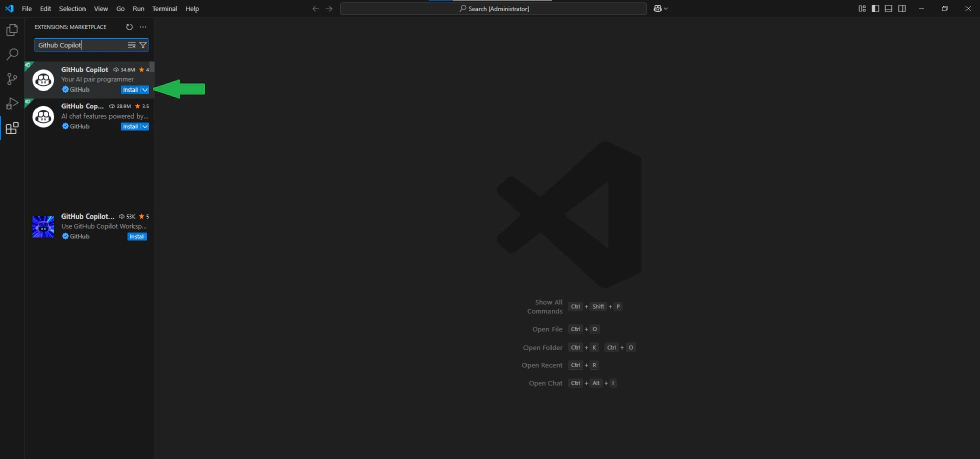Click the Github Copilot extensions search field

[80, 45]
